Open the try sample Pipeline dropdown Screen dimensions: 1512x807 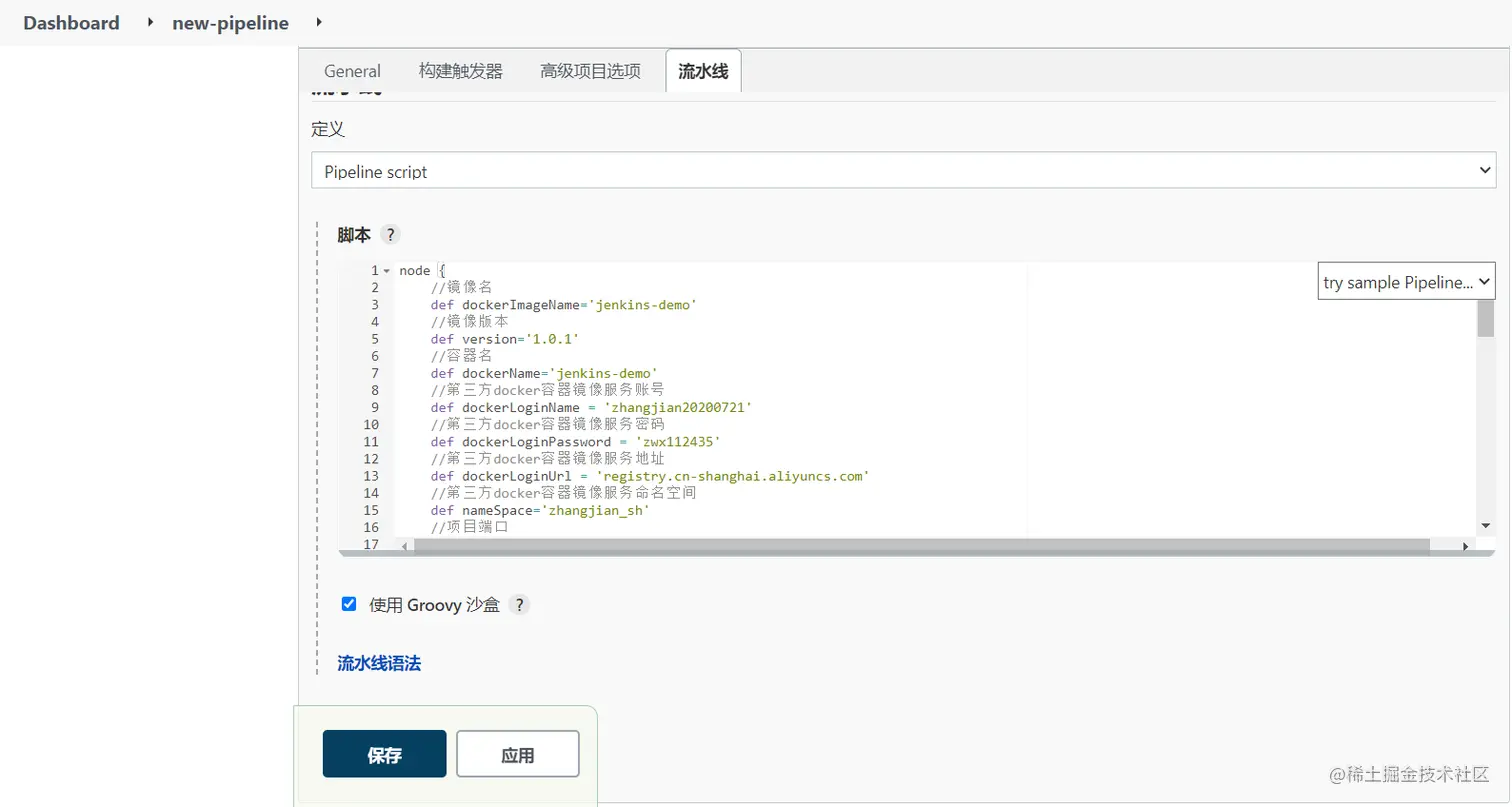pos(1406,282)
